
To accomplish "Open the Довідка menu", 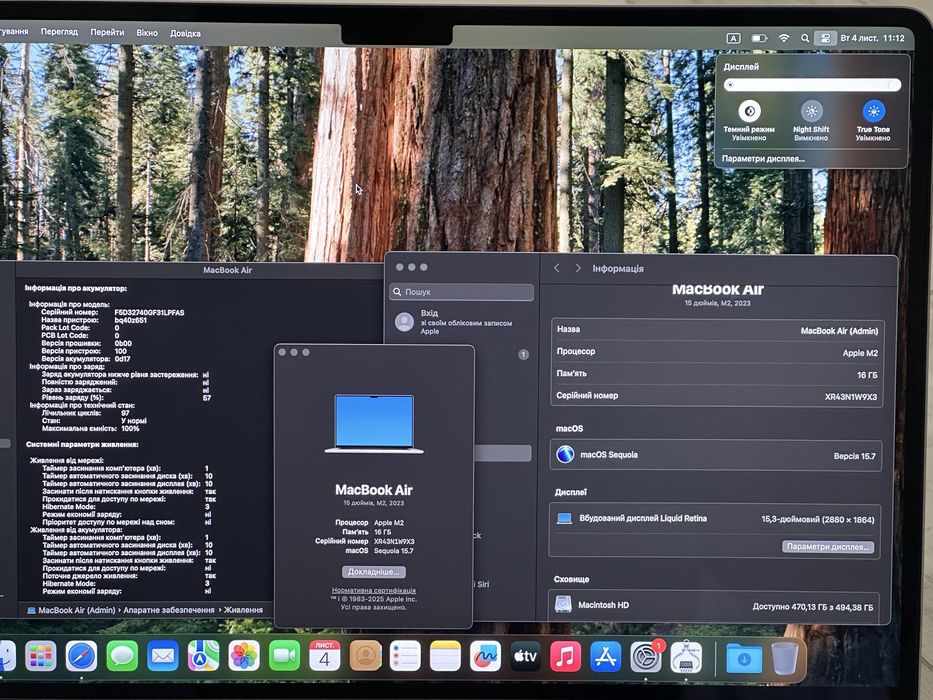I will (185, 33).
